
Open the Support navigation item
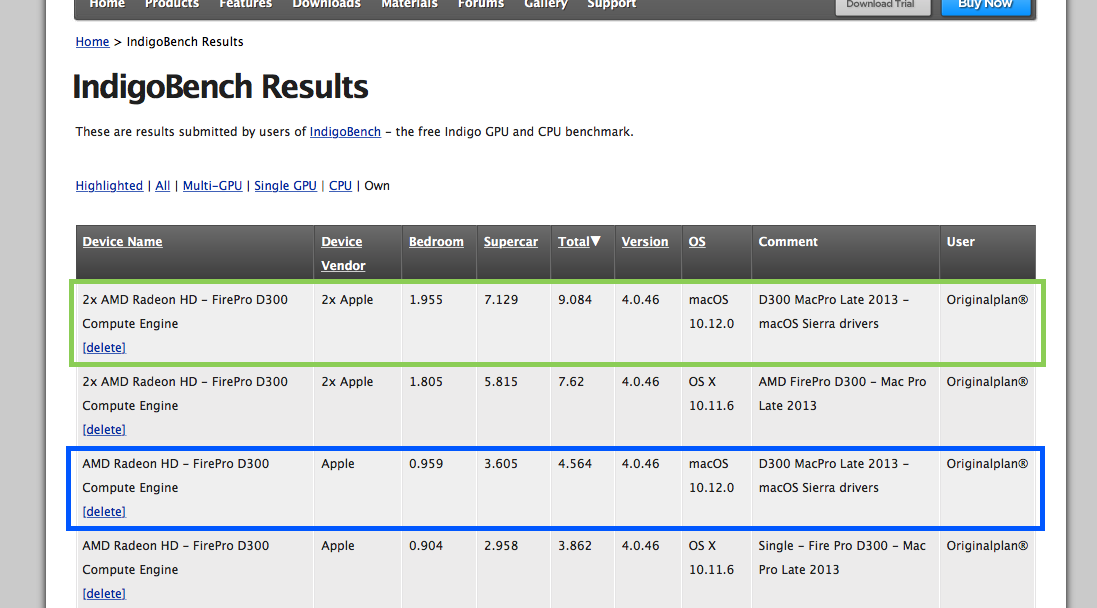click(x=611, y=4)
